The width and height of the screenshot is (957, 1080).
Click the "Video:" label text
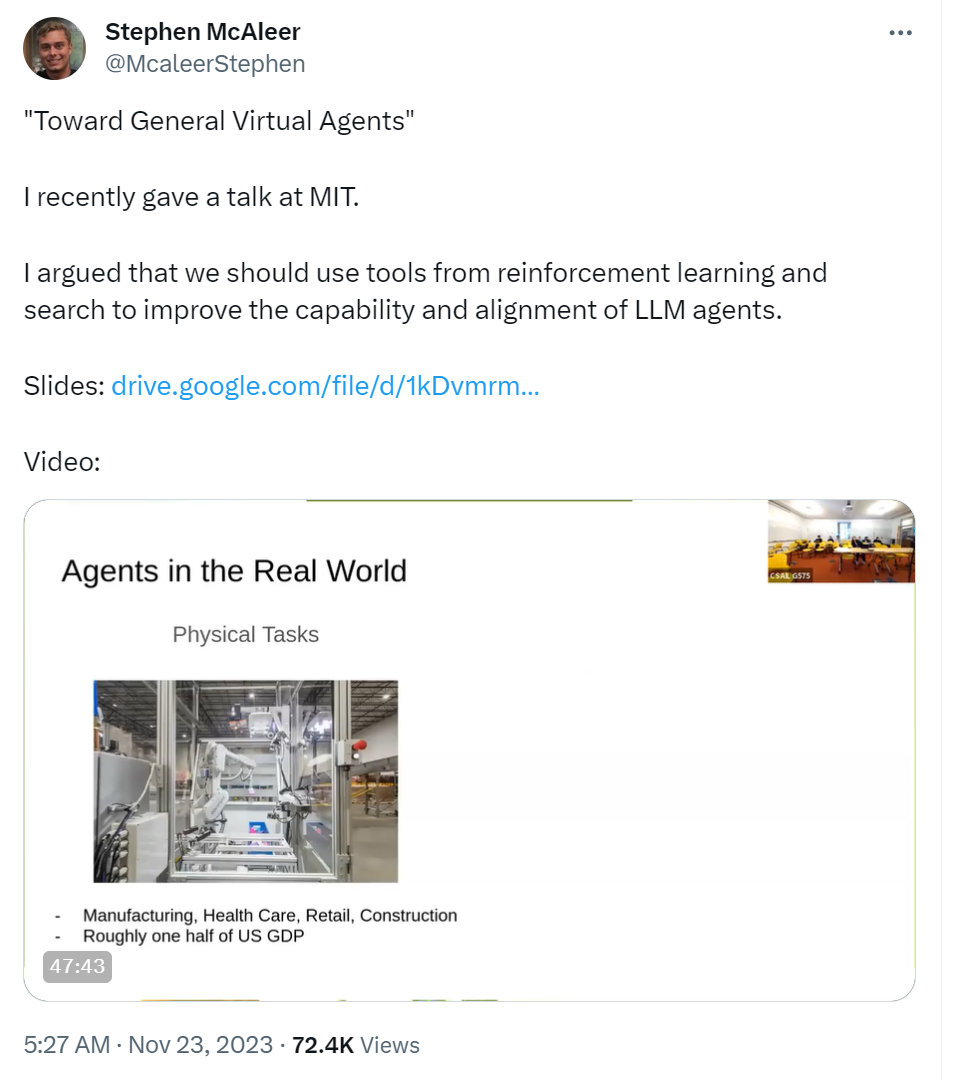click(62, 461)
